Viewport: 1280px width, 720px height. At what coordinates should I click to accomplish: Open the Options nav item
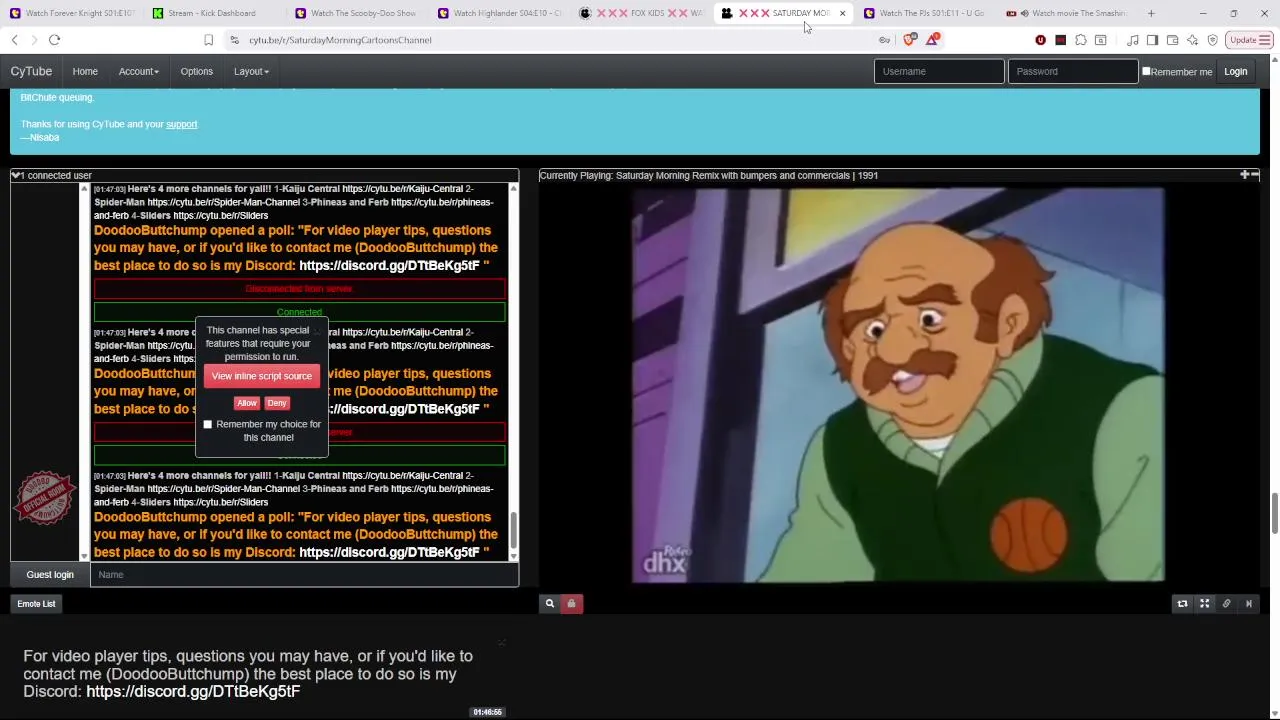click(x=196, y=72)
